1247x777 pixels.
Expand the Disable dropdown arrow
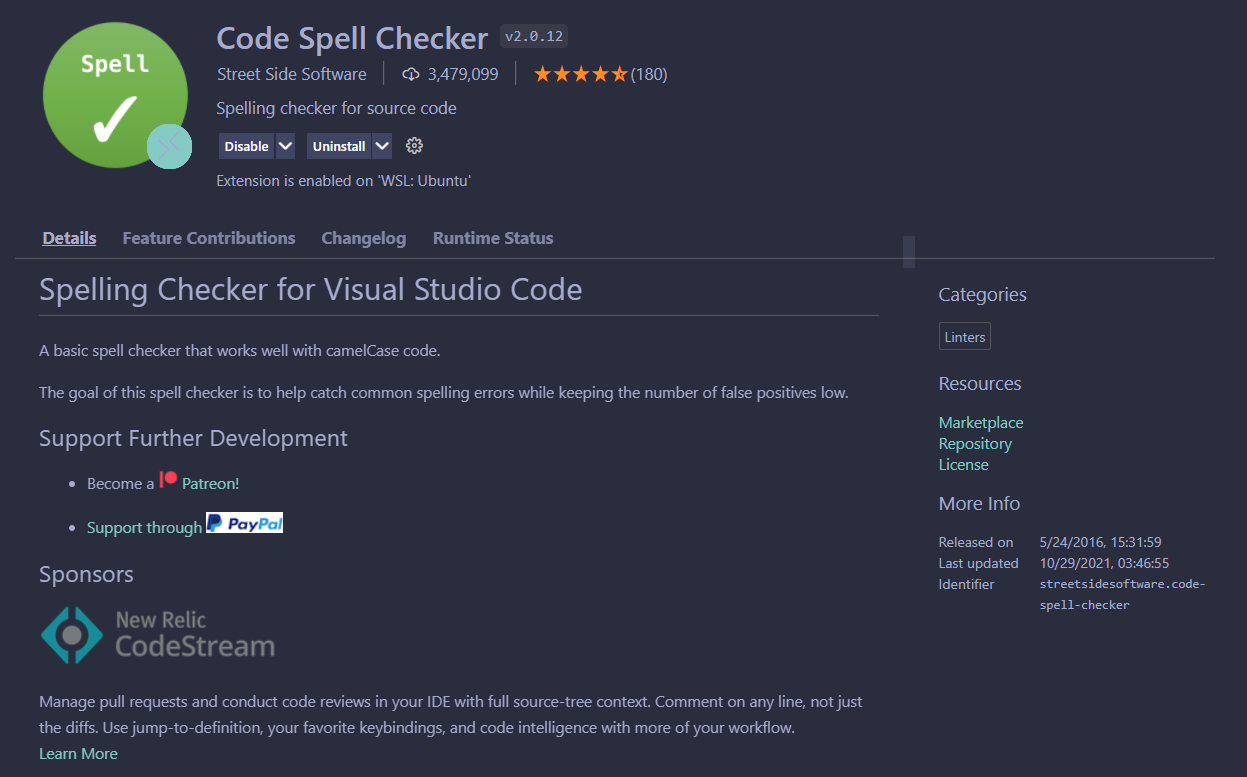(x=285, y=146)
